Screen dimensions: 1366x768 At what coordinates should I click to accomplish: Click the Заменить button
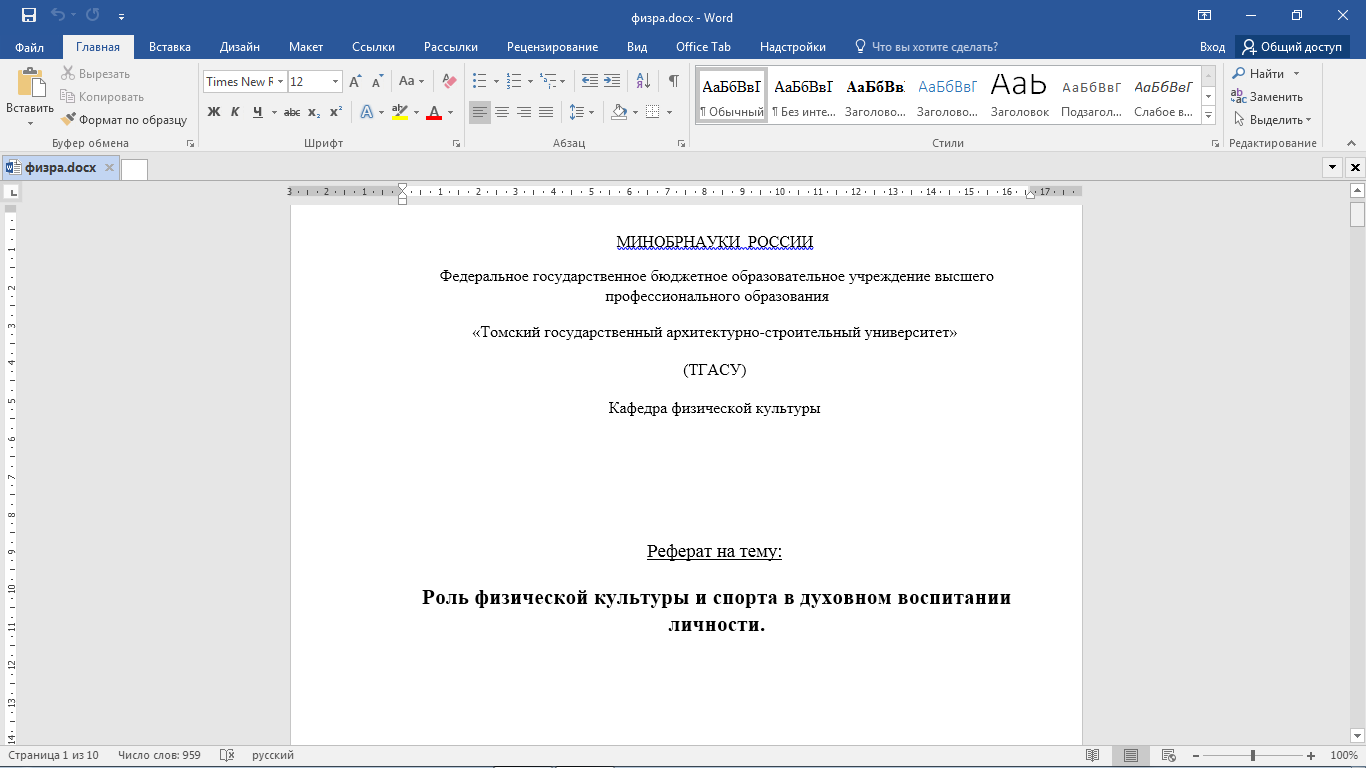click(1267, 97)
